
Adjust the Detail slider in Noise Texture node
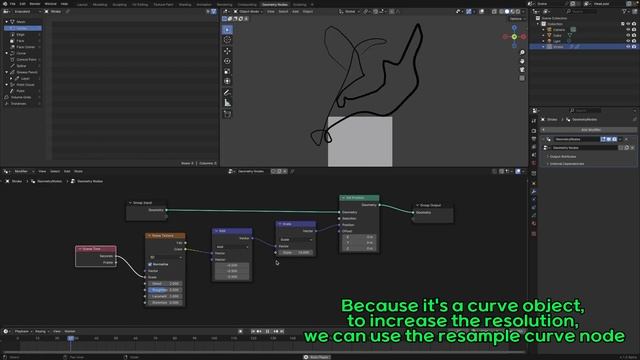click(x=165, y=283)
